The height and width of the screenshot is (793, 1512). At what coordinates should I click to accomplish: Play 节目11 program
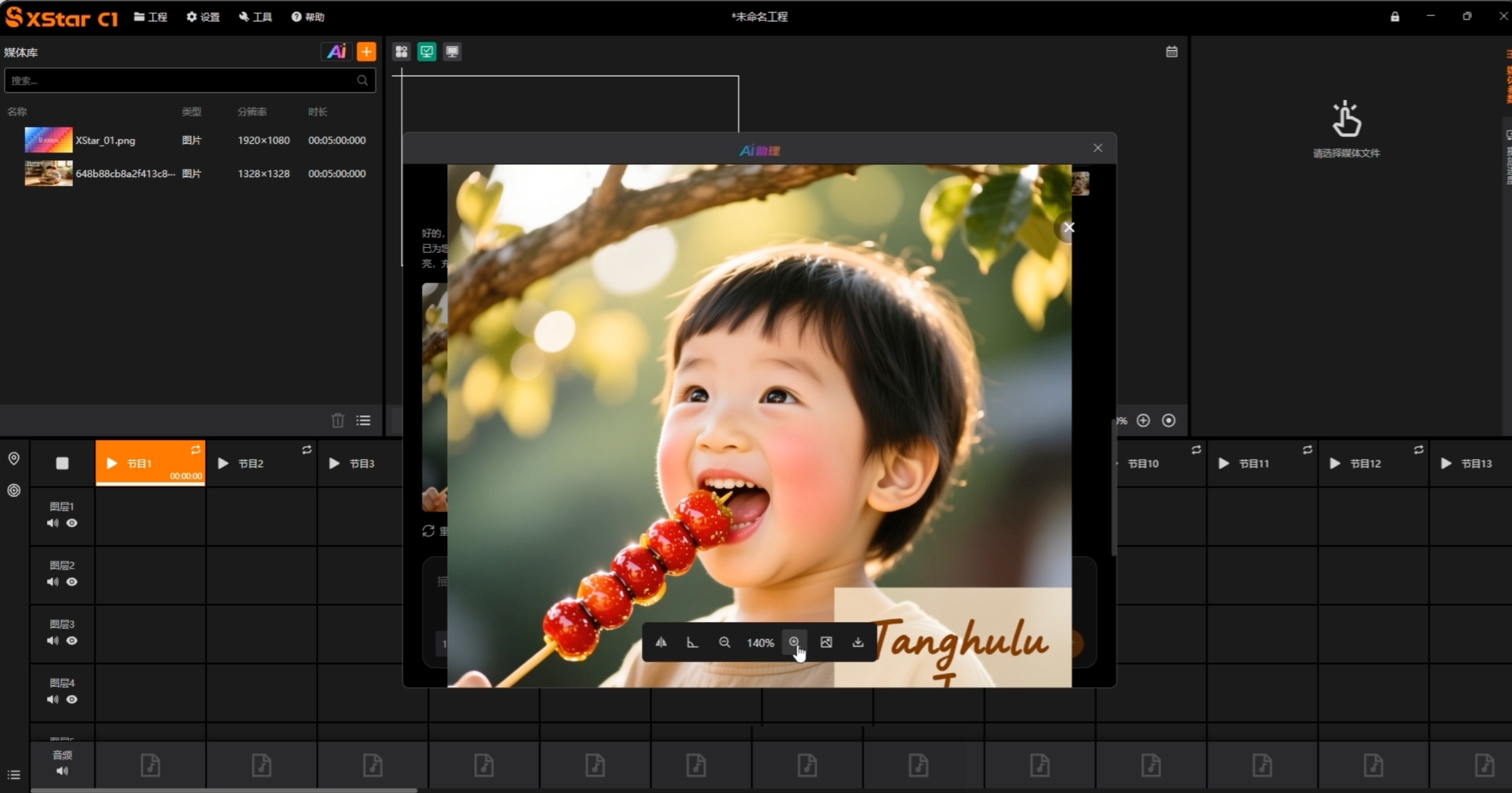pyautogui.click(x=1224, y=463)
